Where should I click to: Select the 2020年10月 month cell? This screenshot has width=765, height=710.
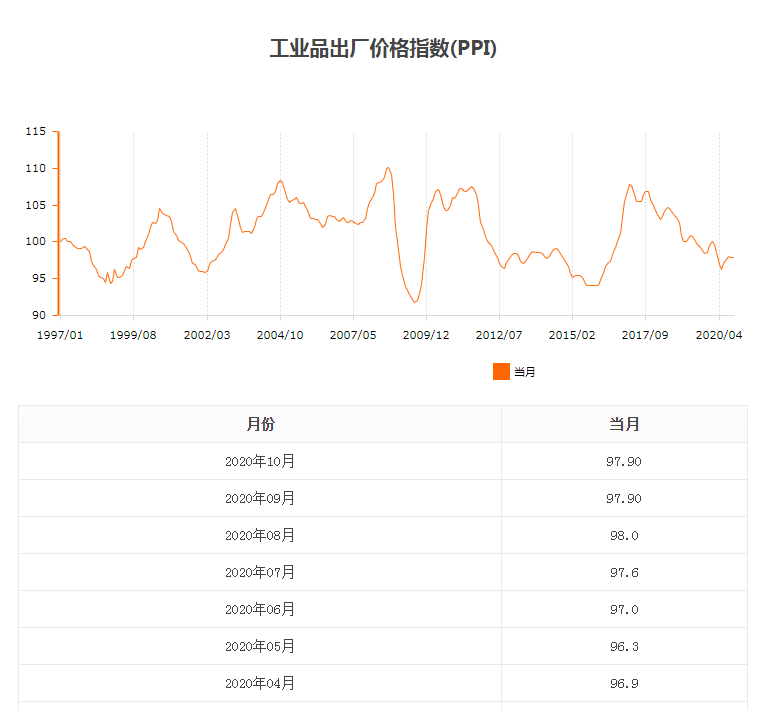point(260,461)
